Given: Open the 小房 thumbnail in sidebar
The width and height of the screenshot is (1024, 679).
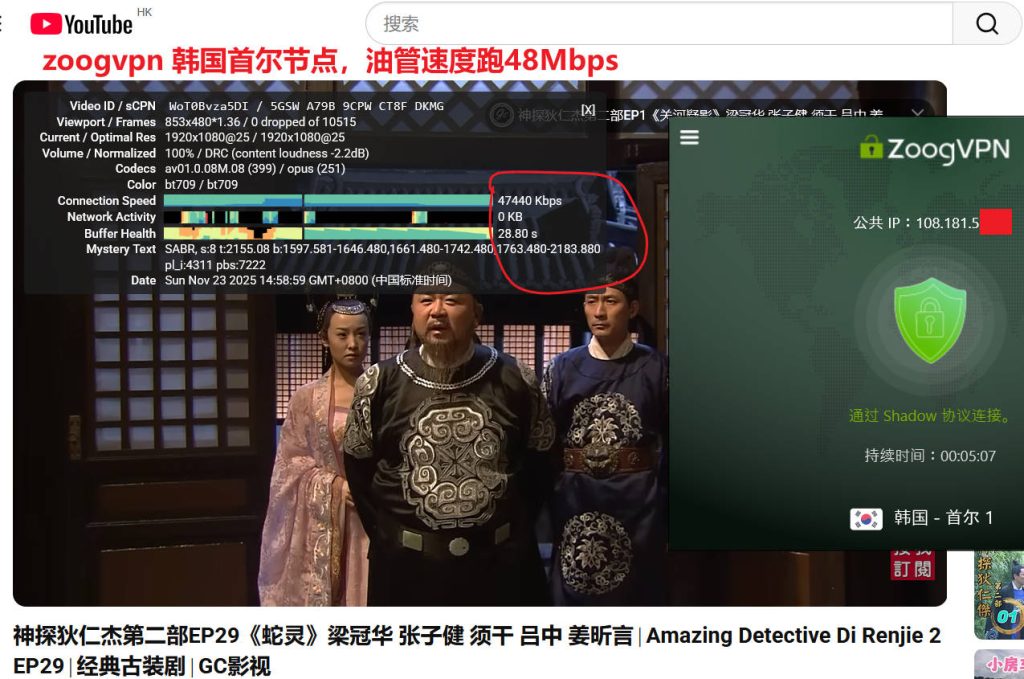Looking at the screenshot, I should coord(1000,664).
